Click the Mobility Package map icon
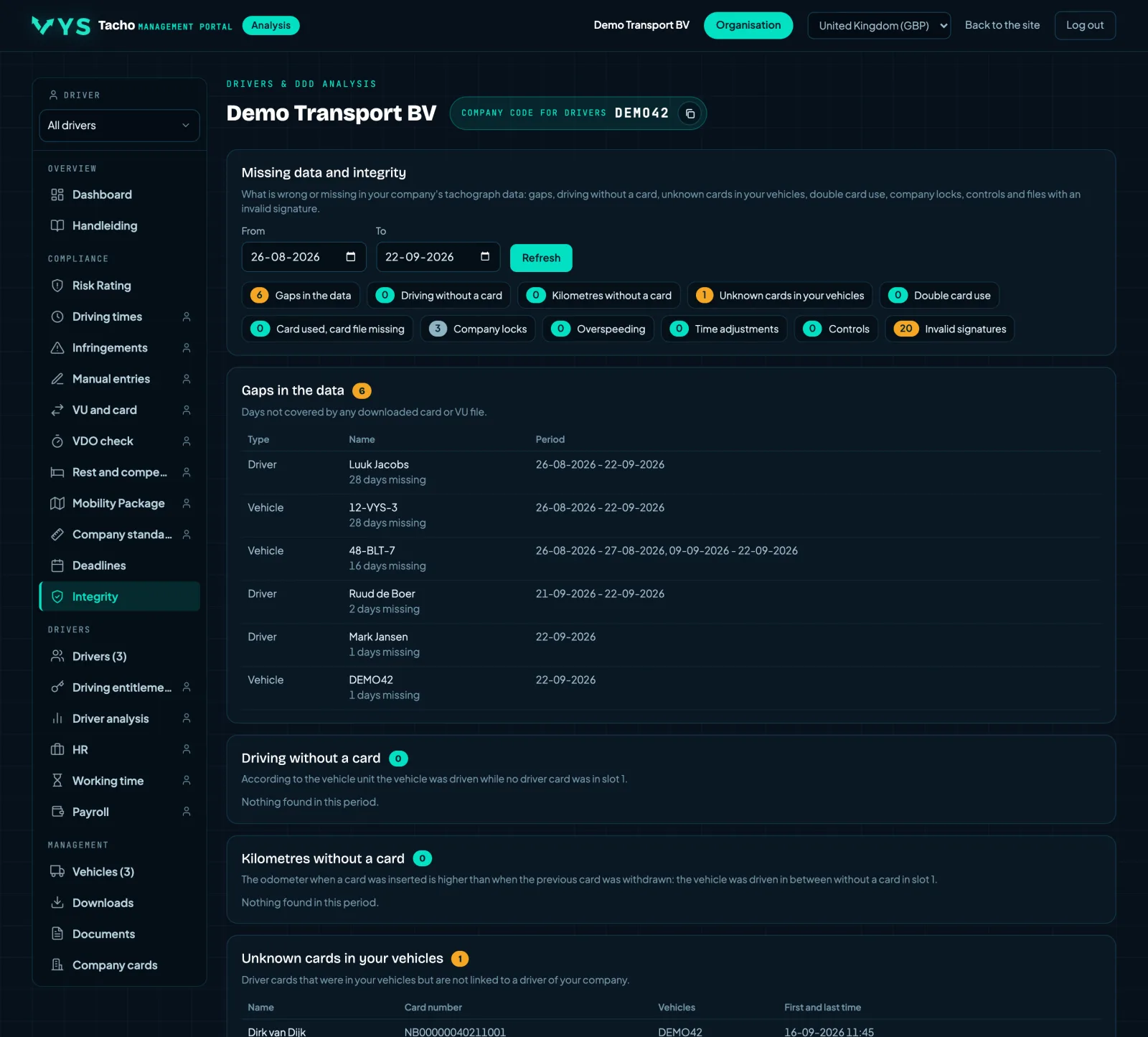The width and height of the screenshot is (1148, 1037). [57, 503]
